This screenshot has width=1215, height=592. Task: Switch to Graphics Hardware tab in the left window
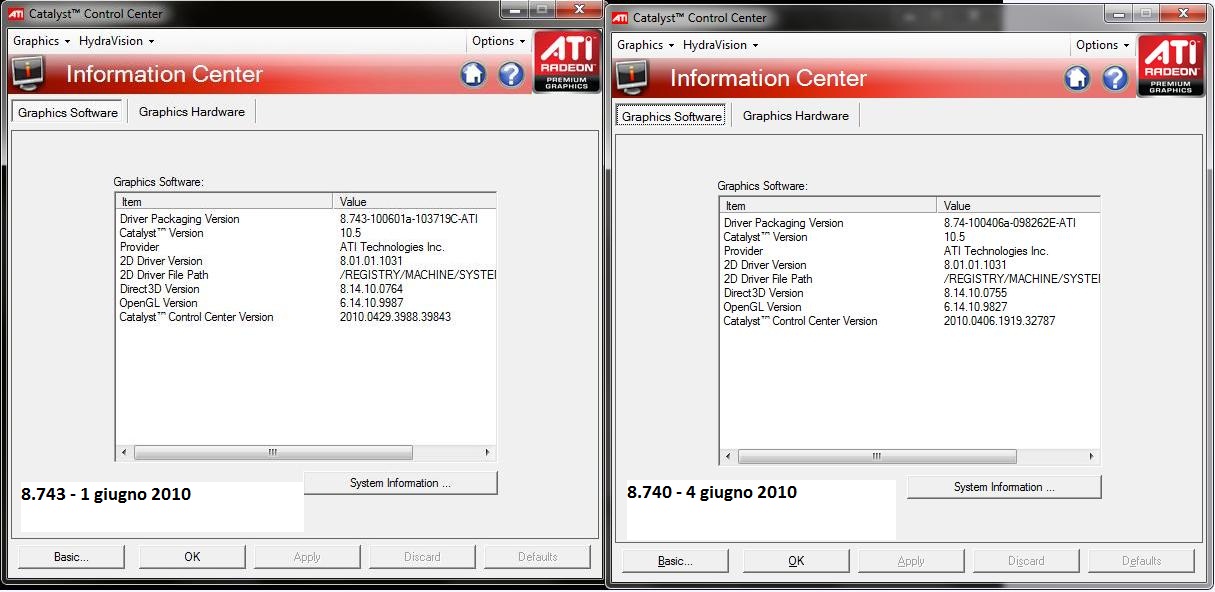pyautogui.click(x=192, y=112)
